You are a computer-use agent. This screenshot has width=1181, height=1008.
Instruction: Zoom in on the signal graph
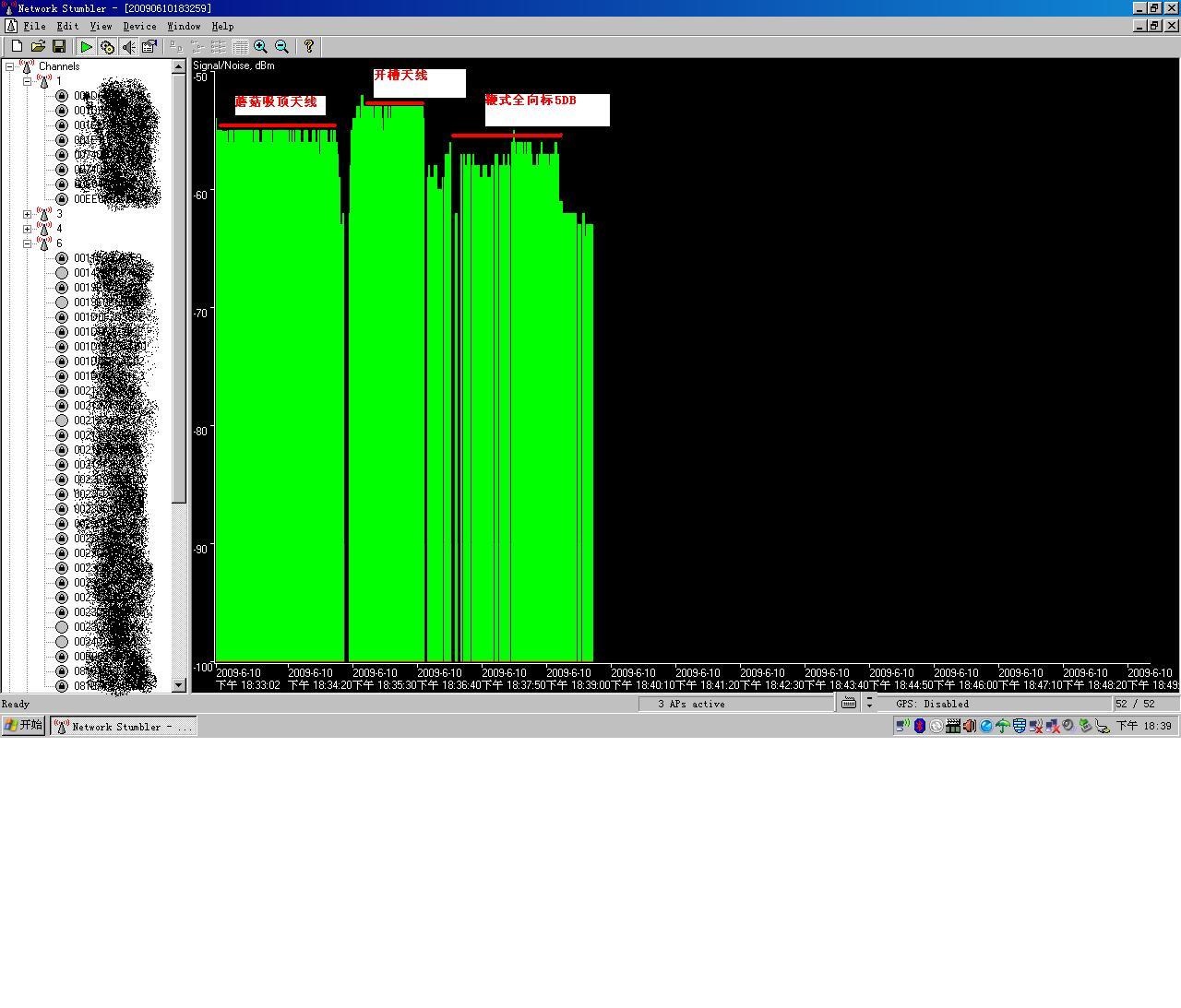tap(261, 46)
